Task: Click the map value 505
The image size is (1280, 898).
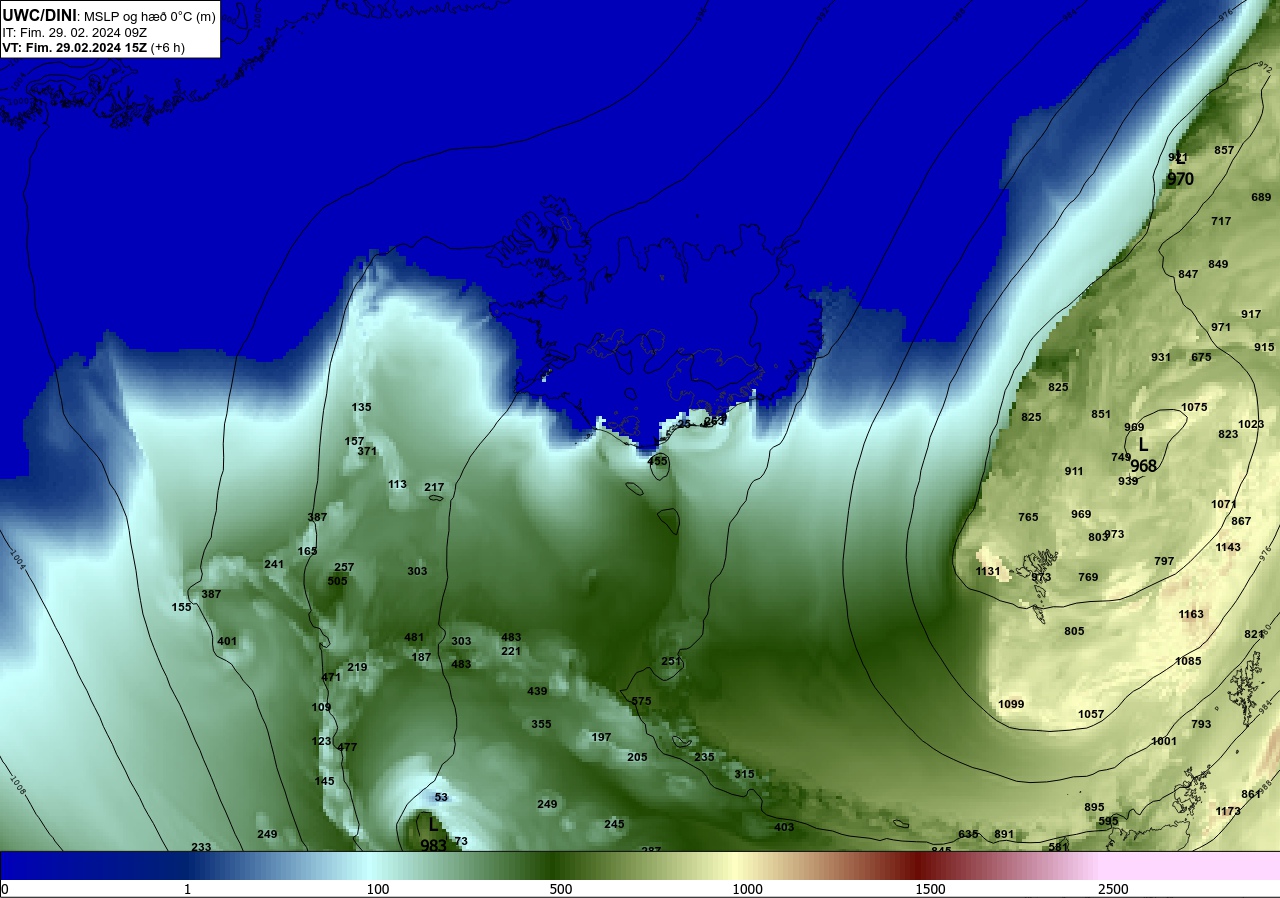Action: click(x=338, y=581)
